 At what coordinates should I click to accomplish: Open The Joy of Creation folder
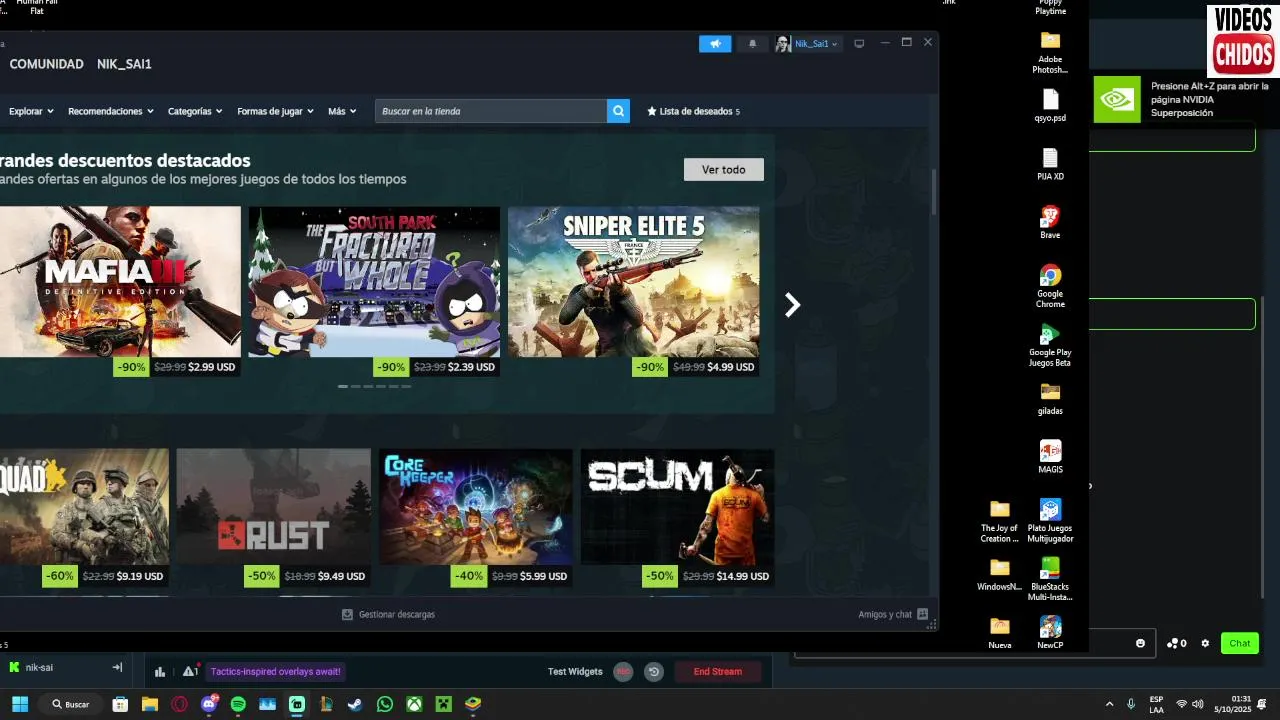coord(1000,521)
